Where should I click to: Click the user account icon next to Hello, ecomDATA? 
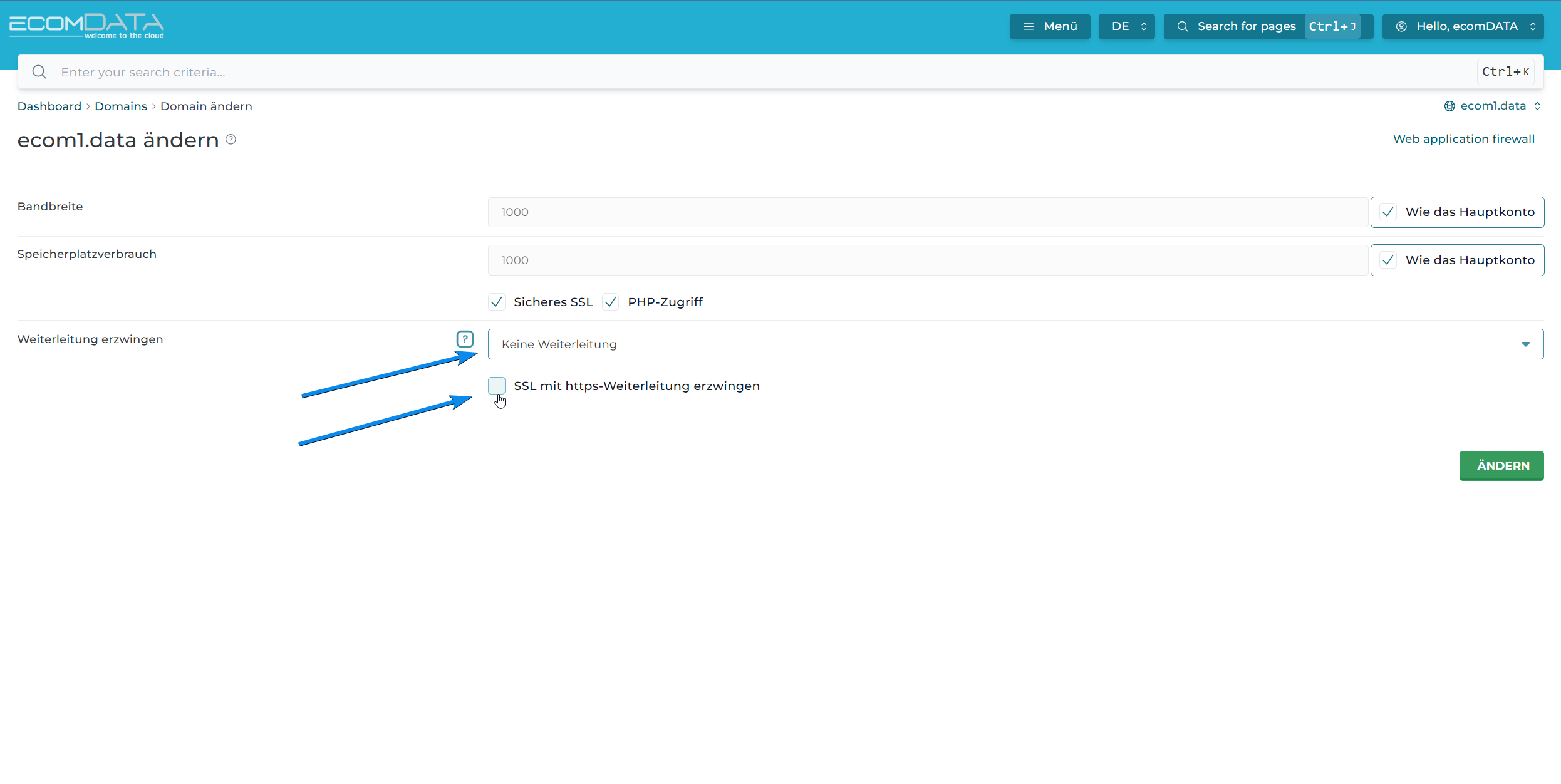1401,26
